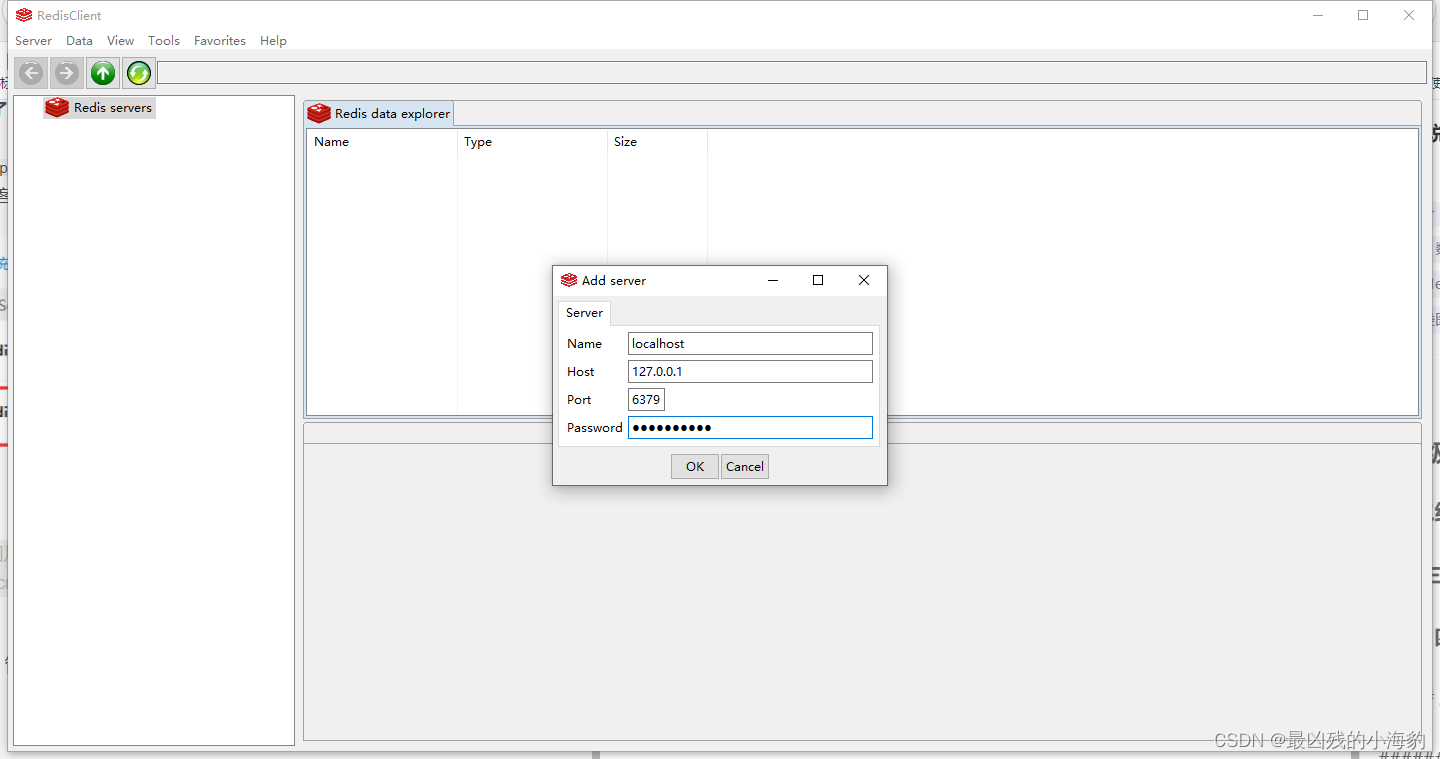1440x759 pixels.
Task: Focus the Password field
Action: click(750, 427)
